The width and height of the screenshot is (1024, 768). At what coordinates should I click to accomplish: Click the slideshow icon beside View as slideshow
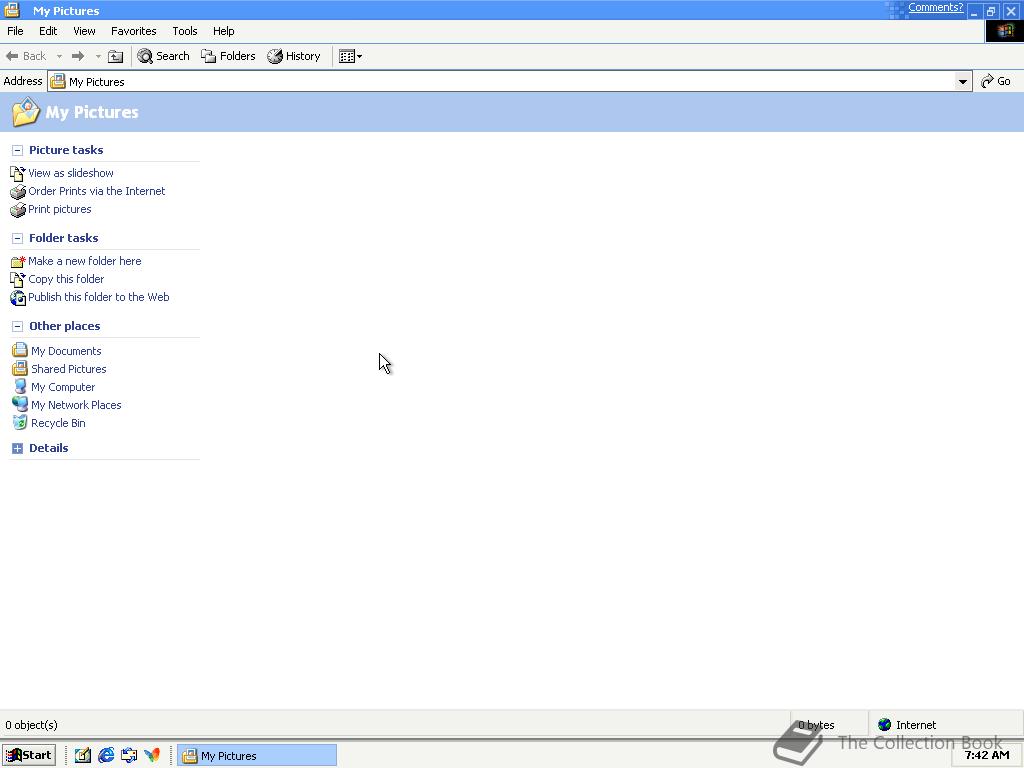point(18,174)
